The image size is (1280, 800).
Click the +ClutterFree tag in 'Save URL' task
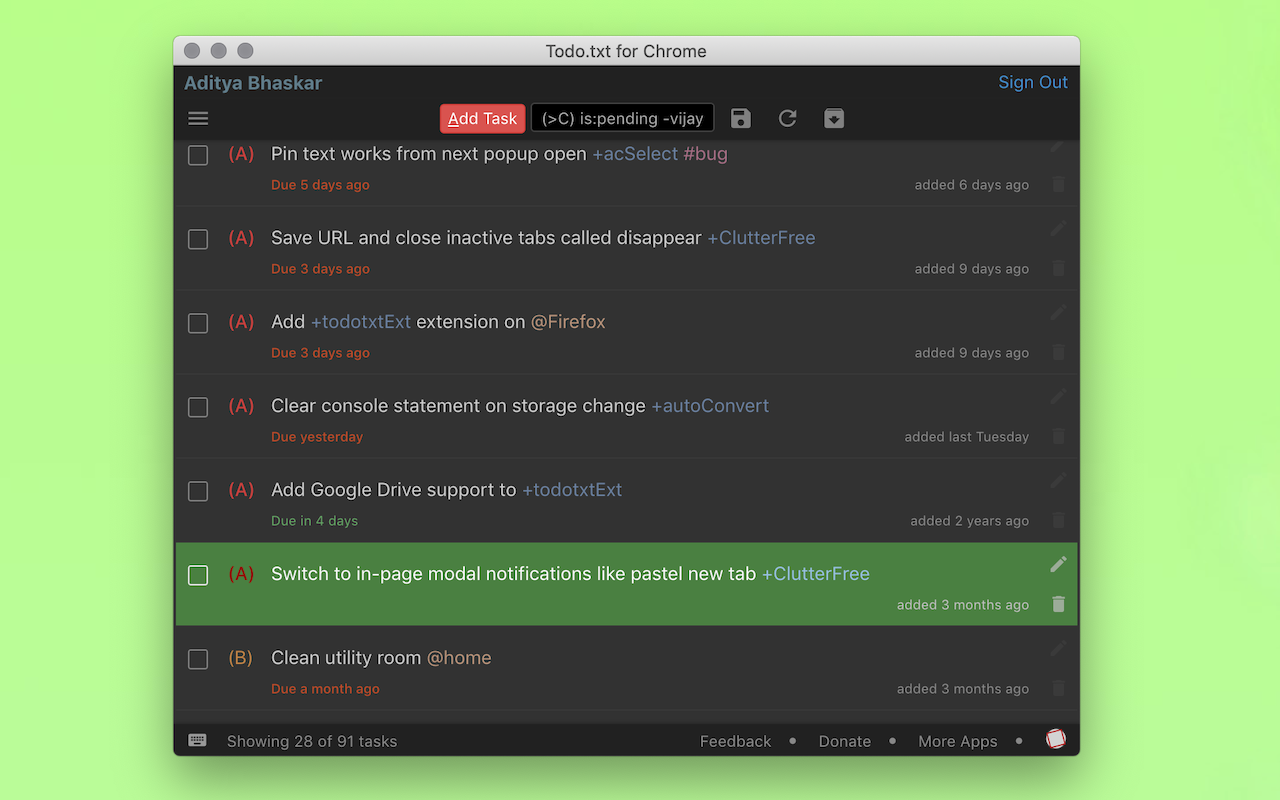761,238
